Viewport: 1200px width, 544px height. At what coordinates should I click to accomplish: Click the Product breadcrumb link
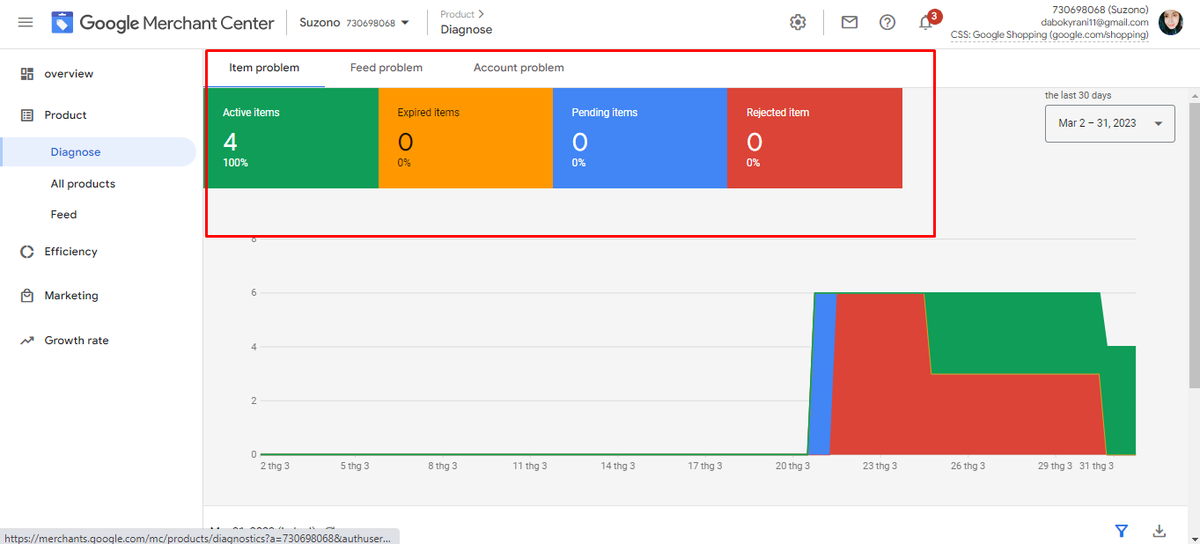point(457,15)
